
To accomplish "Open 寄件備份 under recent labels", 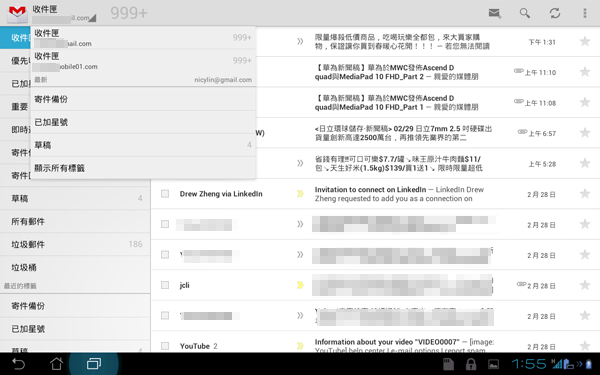I will click(75, 306).
